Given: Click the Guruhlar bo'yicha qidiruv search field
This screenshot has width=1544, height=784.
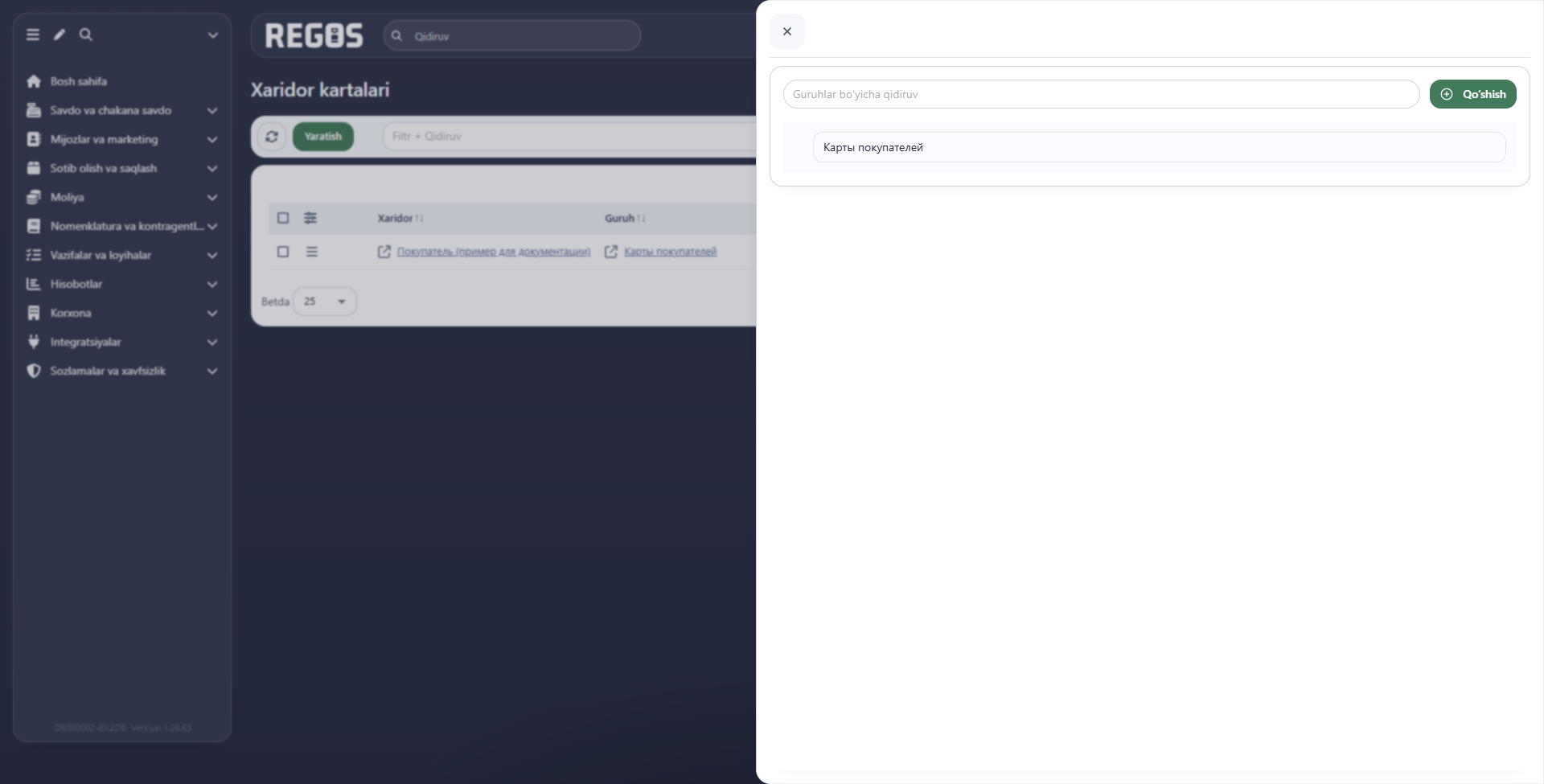Looking at the screenshot, I should point(1101,94).
